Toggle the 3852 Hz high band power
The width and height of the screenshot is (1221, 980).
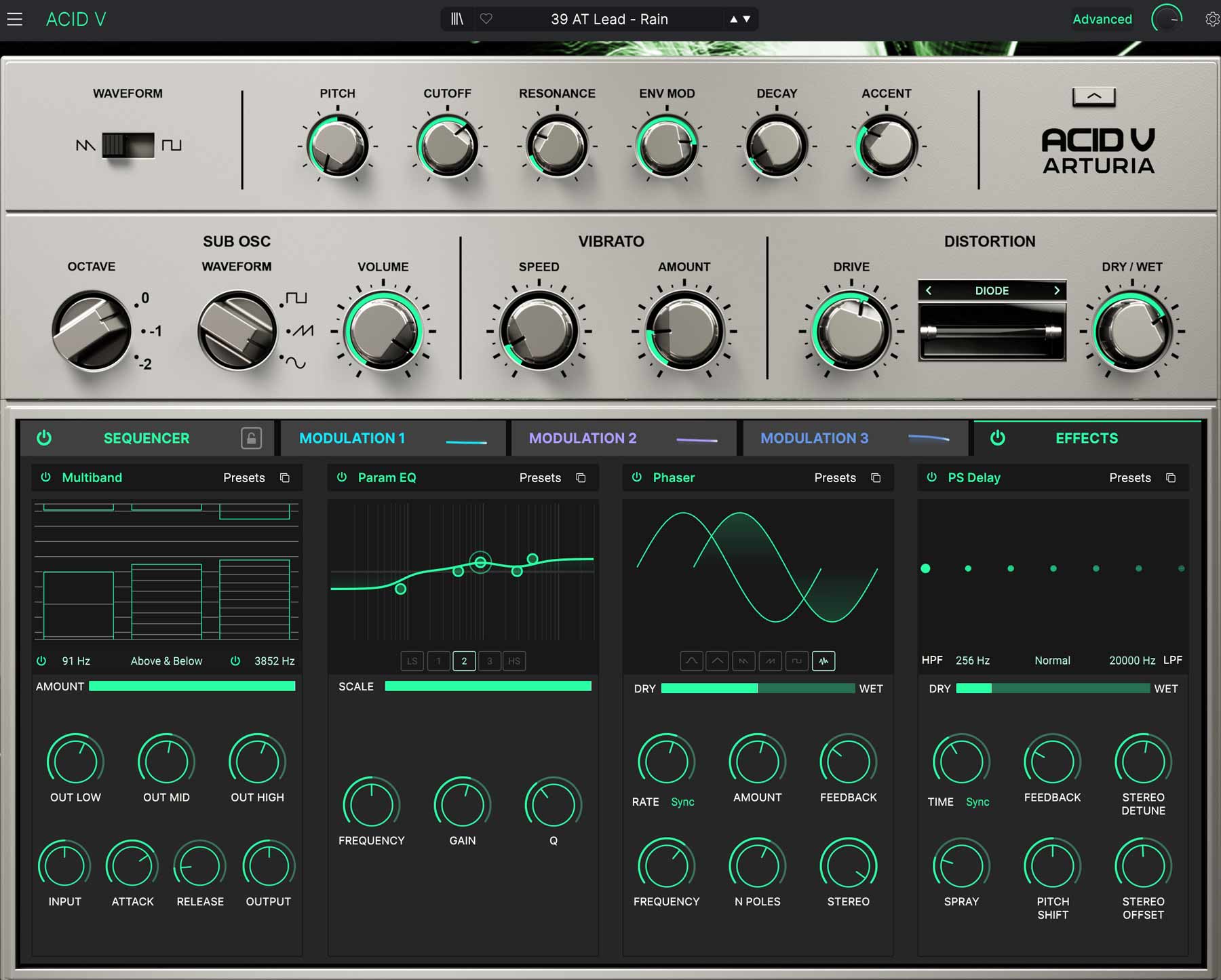(x=235, y=661)
